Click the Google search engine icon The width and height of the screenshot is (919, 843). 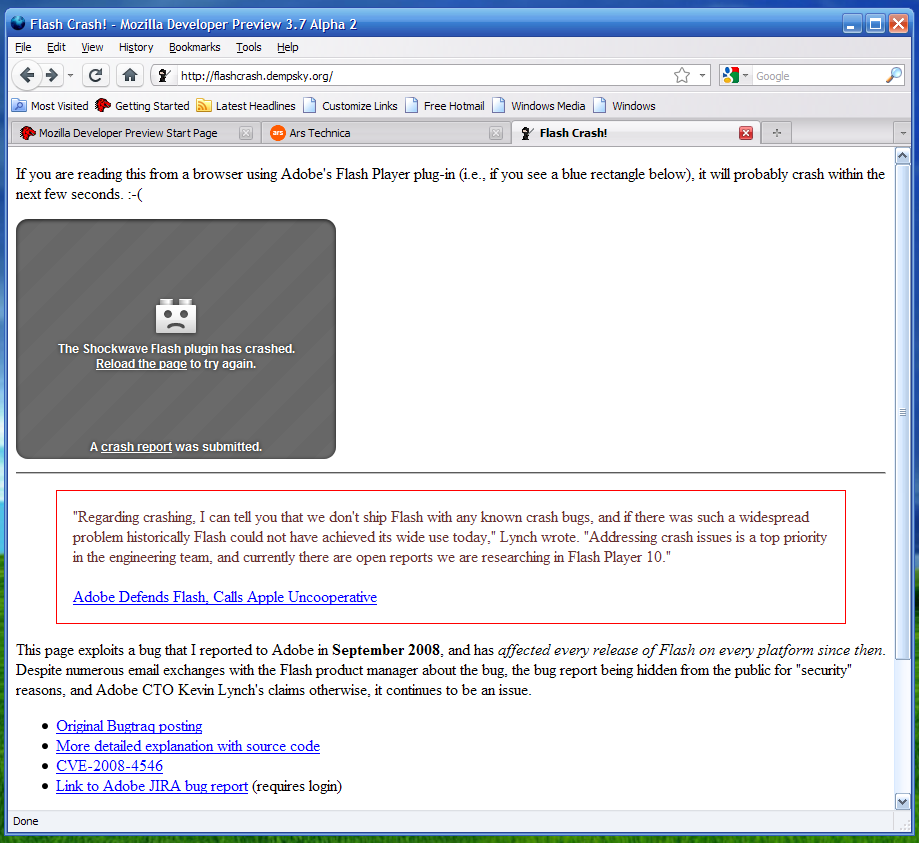(730, 76)
